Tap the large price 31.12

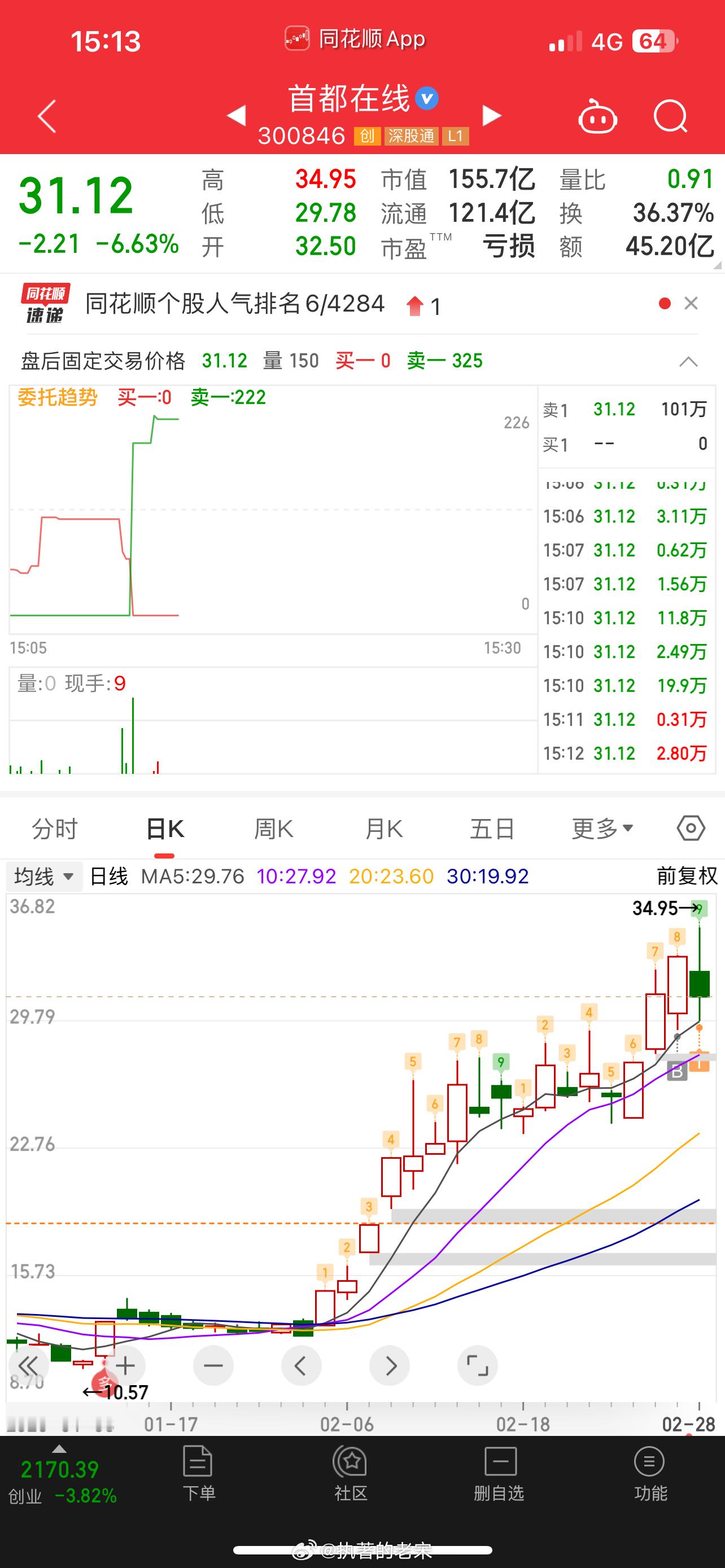click(76, 196)
